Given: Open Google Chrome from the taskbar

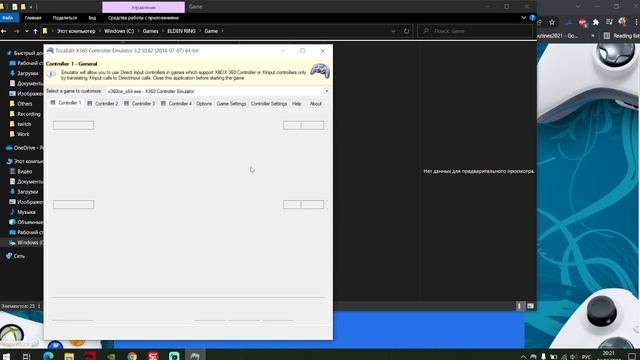Looking at the screenshot, I should (x=132, y=356).
